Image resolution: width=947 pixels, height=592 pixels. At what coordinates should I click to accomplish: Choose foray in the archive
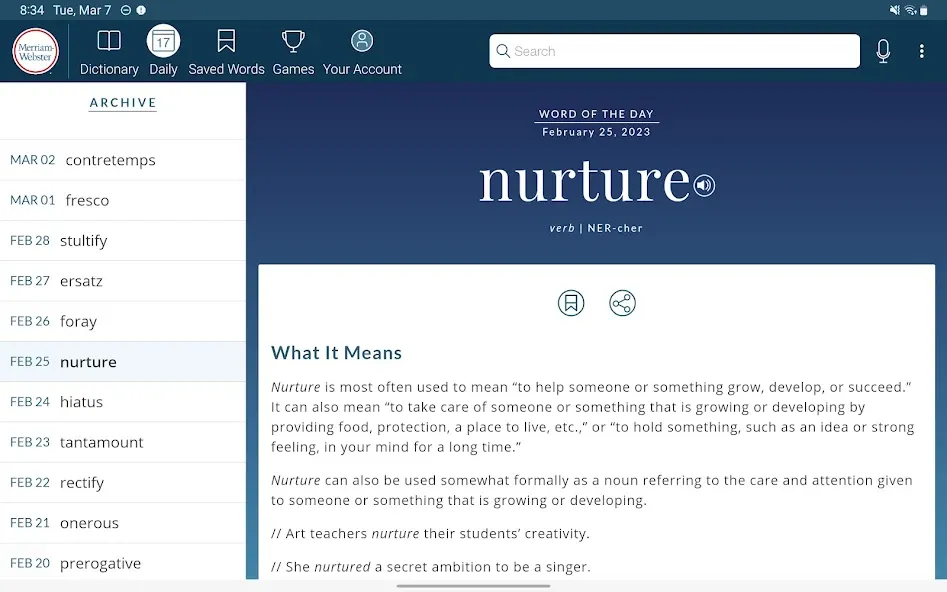(123, 321)
